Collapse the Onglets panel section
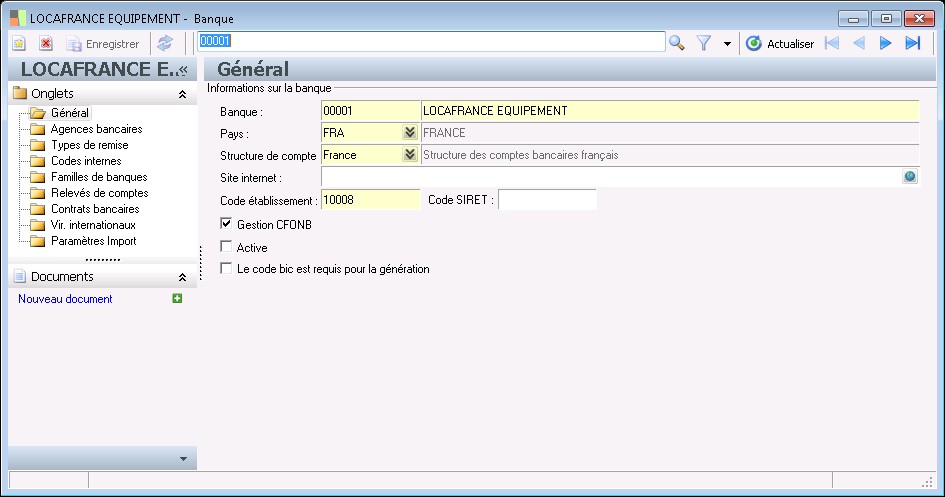The height and width of the screenshot is (497, 945). [x=182, y=94]
